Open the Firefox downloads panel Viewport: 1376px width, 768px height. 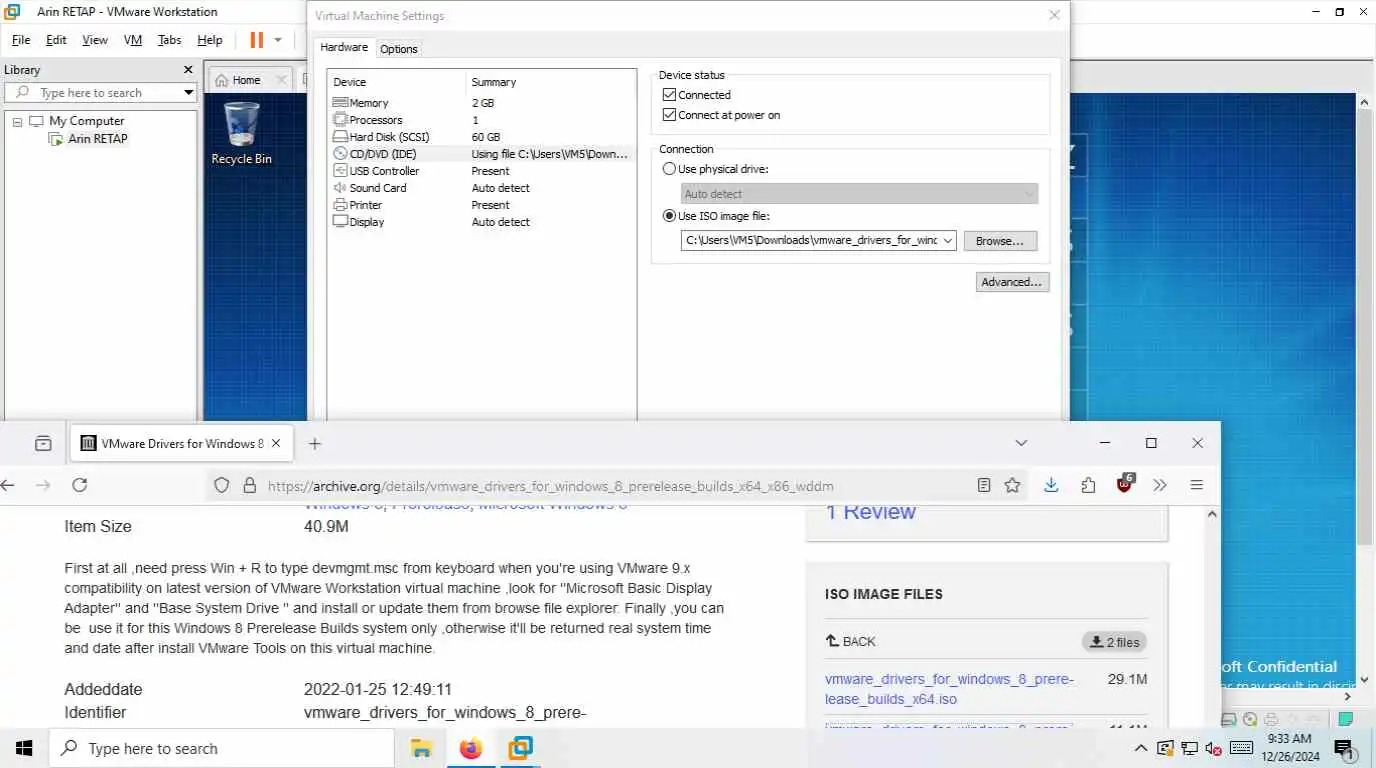click(x=1051, y=485)
